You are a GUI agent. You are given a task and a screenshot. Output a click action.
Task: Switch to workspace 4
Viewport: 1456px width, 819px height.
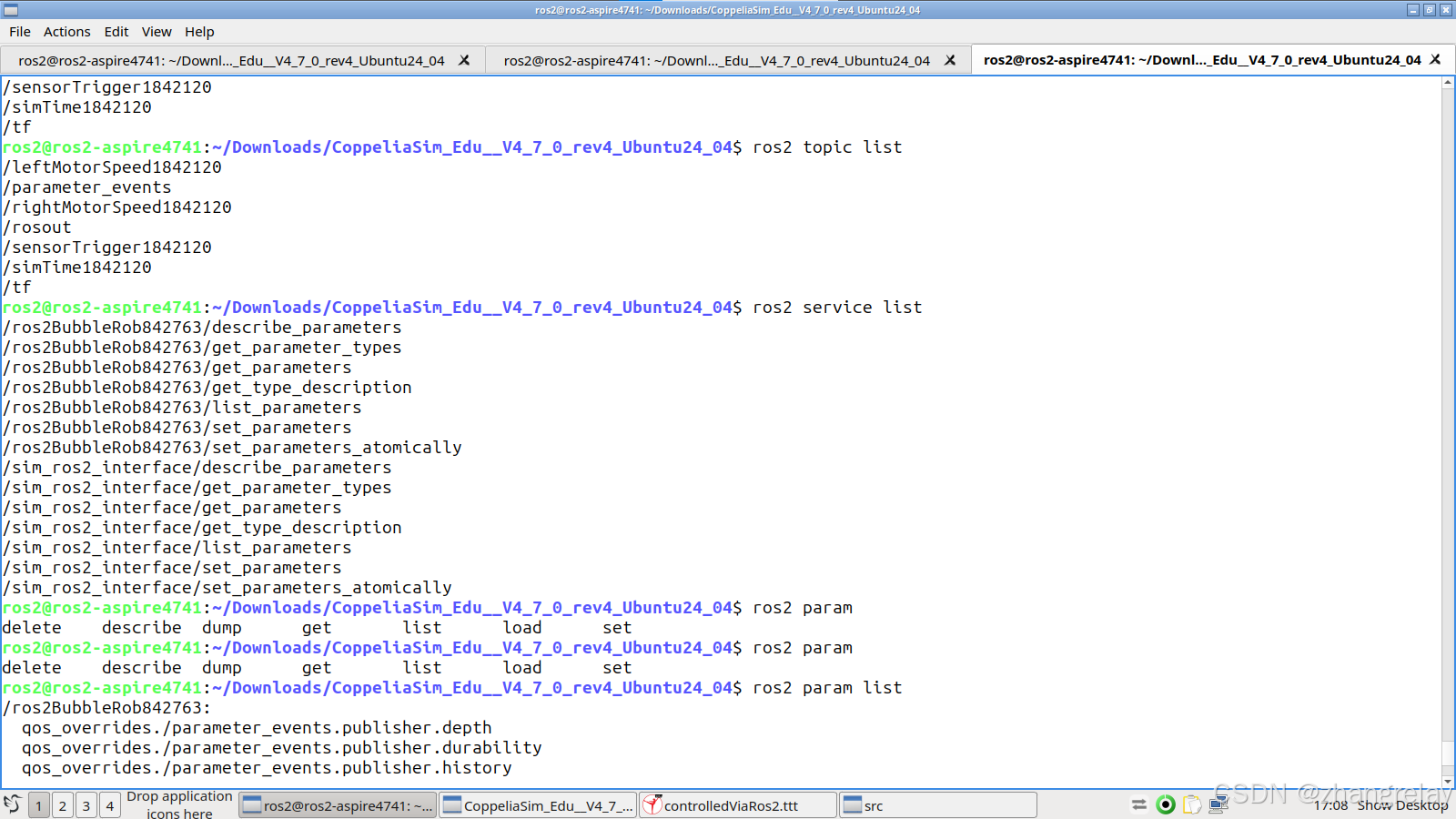pos(109,805)
